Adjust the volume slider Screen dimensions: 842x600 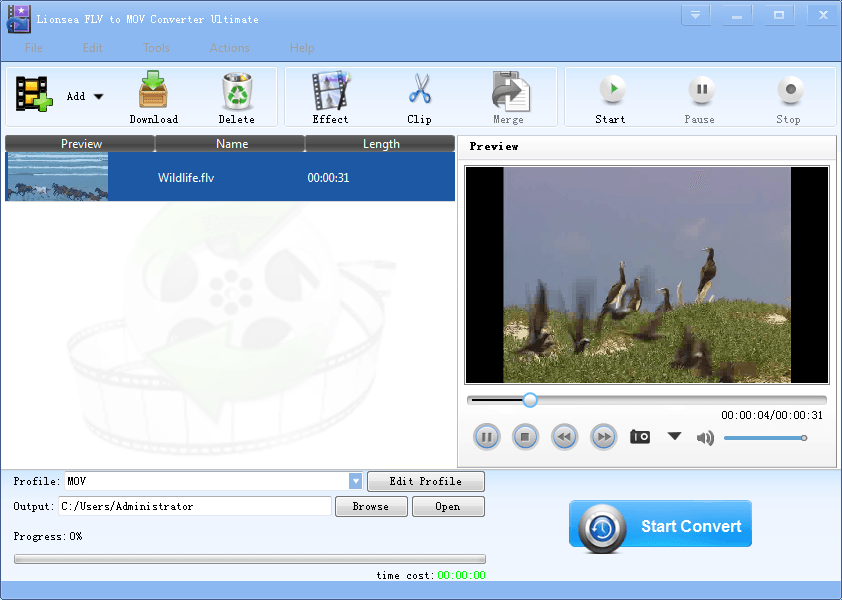click(764, 437)
